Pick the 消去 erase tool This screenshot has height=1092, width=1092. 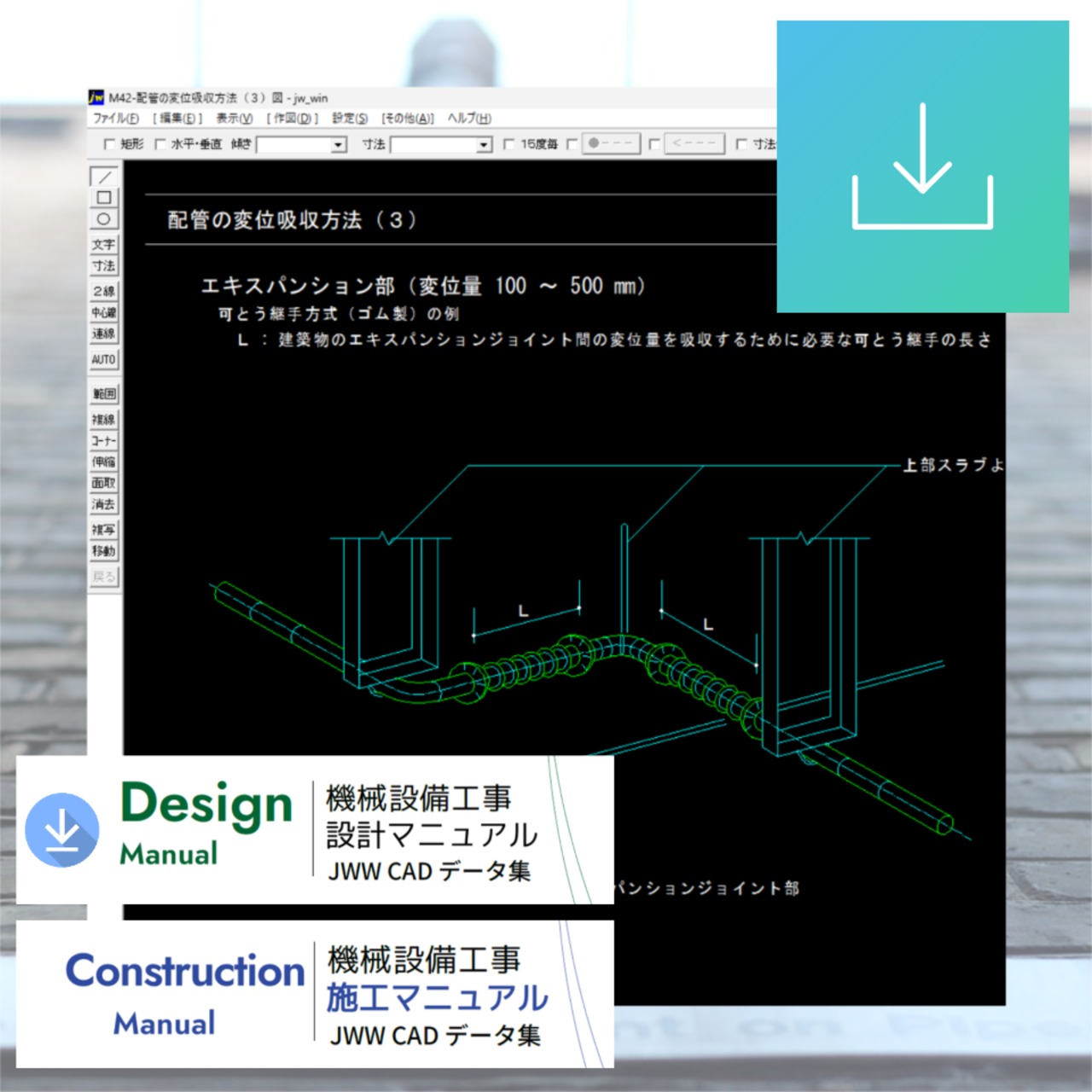[103, 504]
